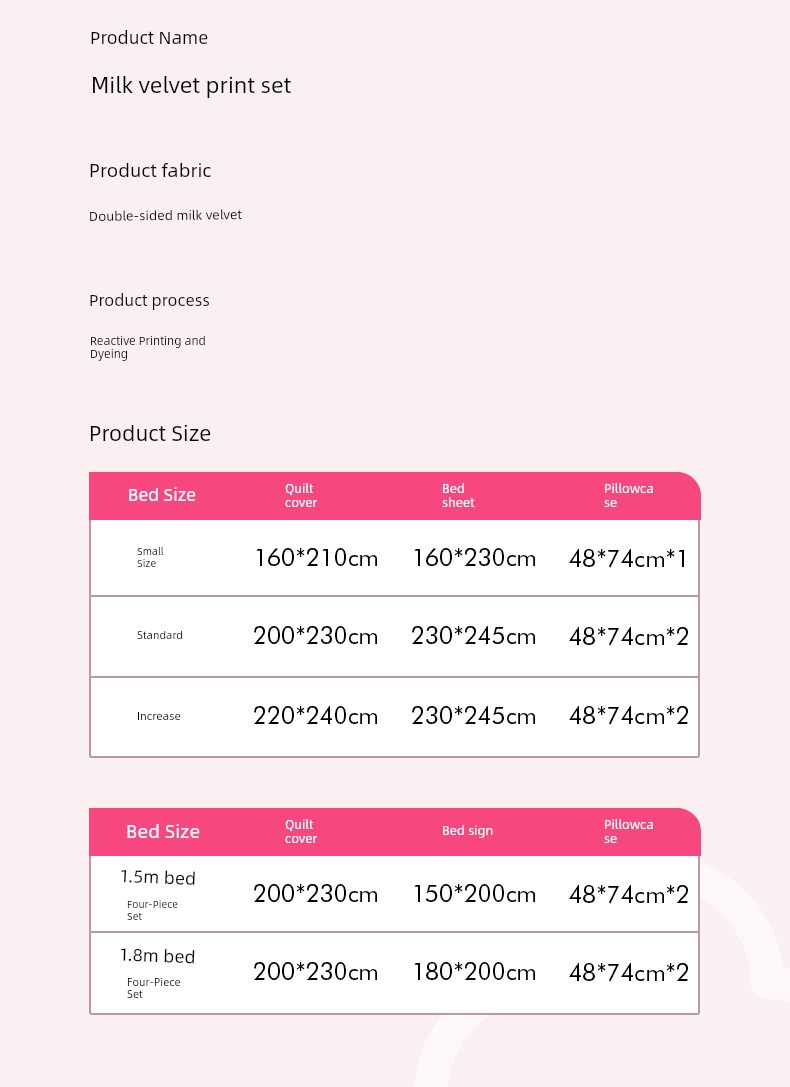790x1087 pixels.
Task: Click the 150*200cm bed sign cell
Action: 474,894
